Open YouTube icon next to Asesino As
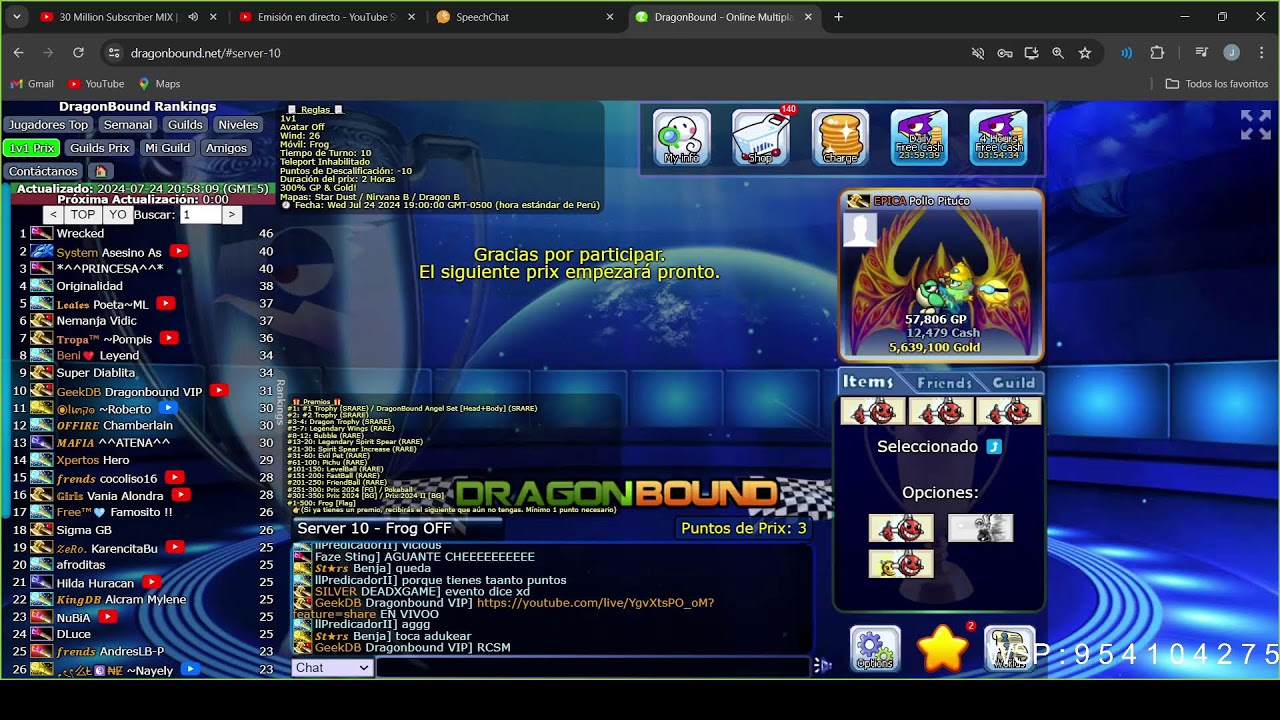Image resolution: width=1280 pixels, height=720 pixels. click(x=179, y=252)
